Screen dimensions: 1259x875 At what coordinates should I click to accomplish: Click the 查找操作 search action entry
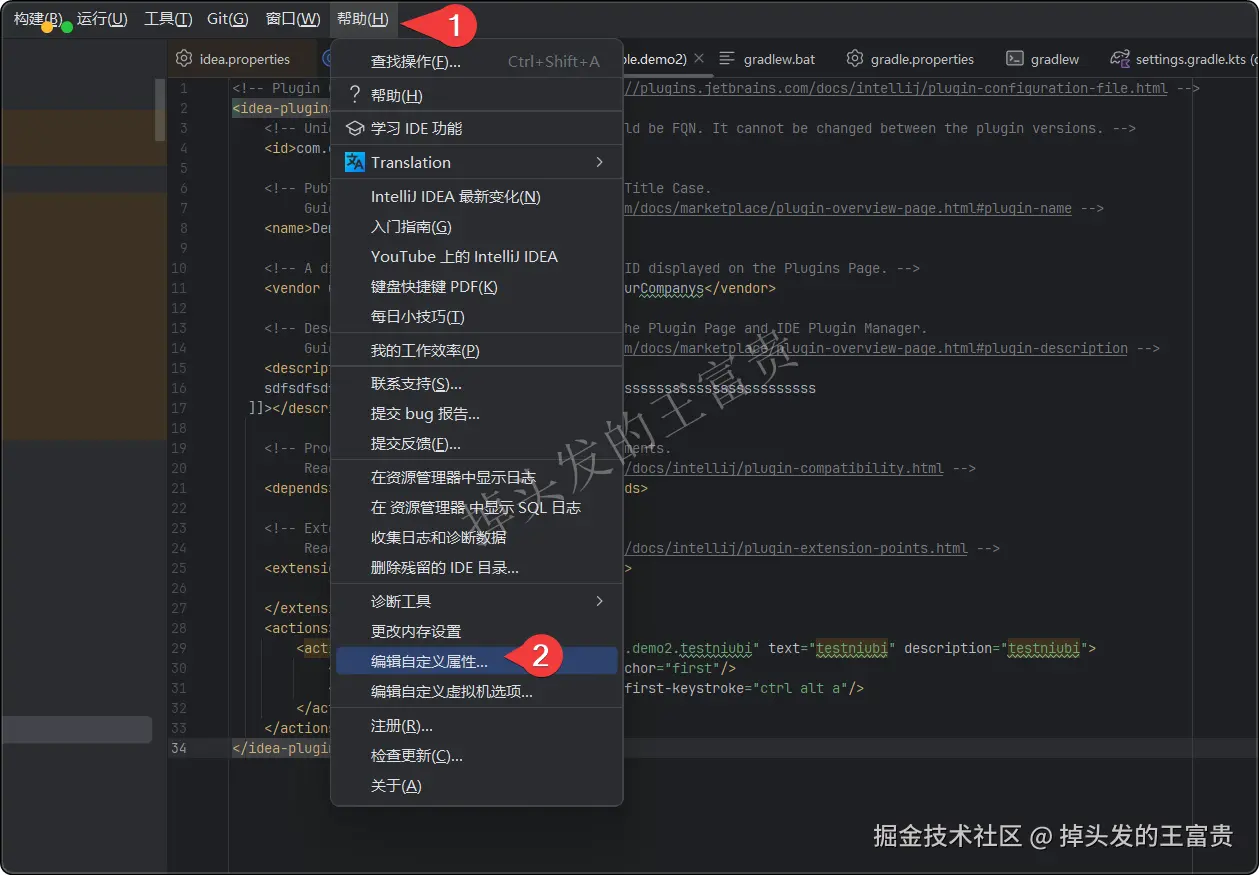pos(417,61)
